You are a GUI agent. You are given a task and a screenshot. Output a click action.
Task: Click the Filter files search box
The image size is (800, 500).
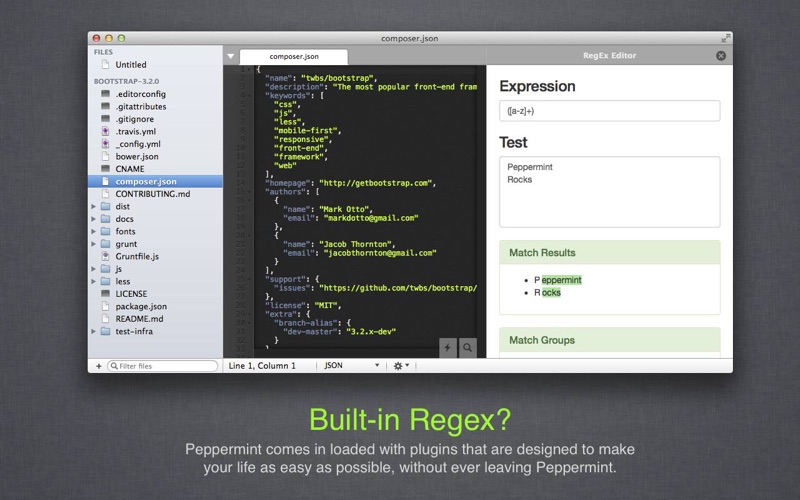coord(163,366)
